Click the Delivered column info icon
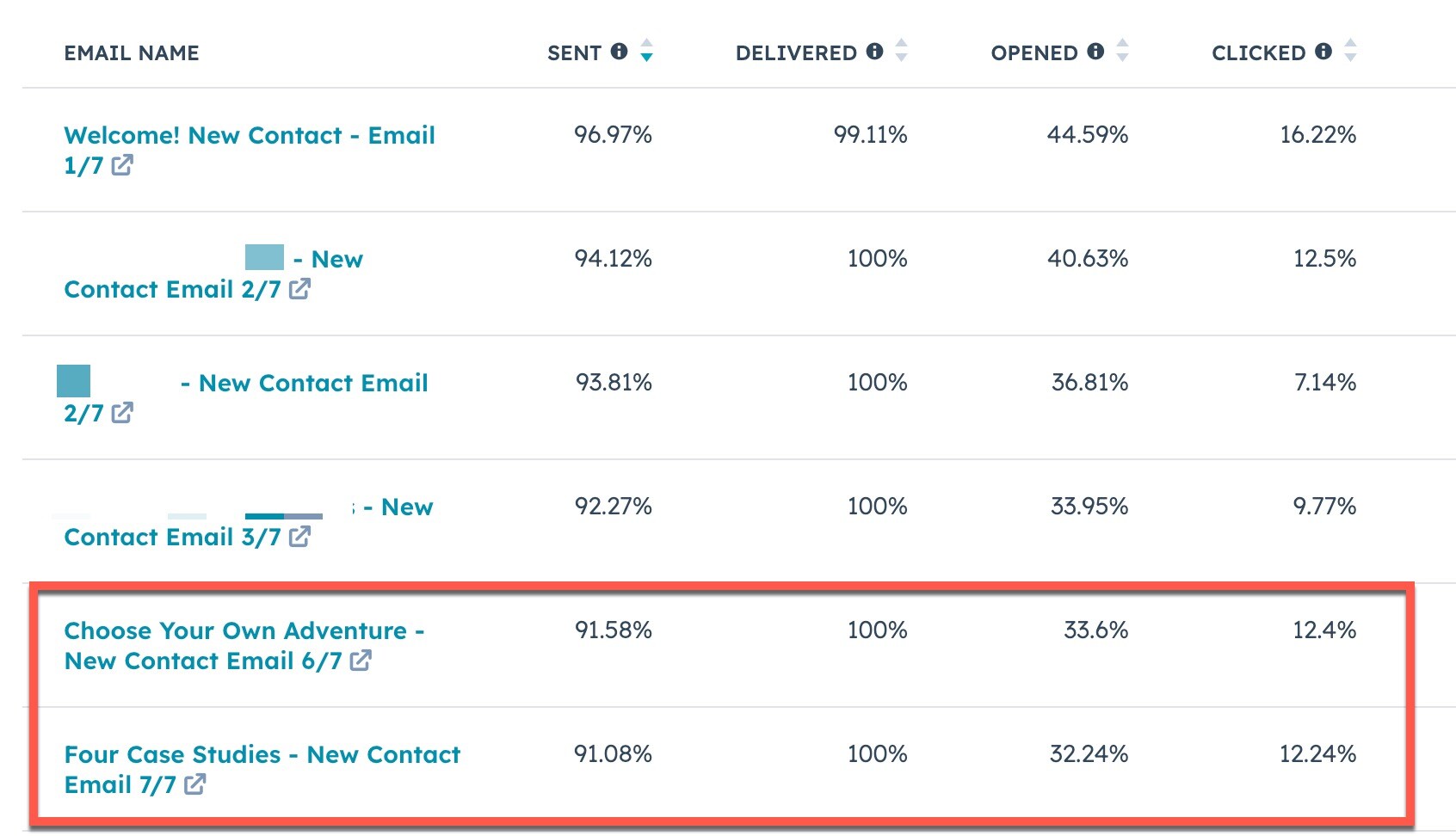The width and height of the screenshot is (1456, 836). pyautogui.click(x=874, y=52)
